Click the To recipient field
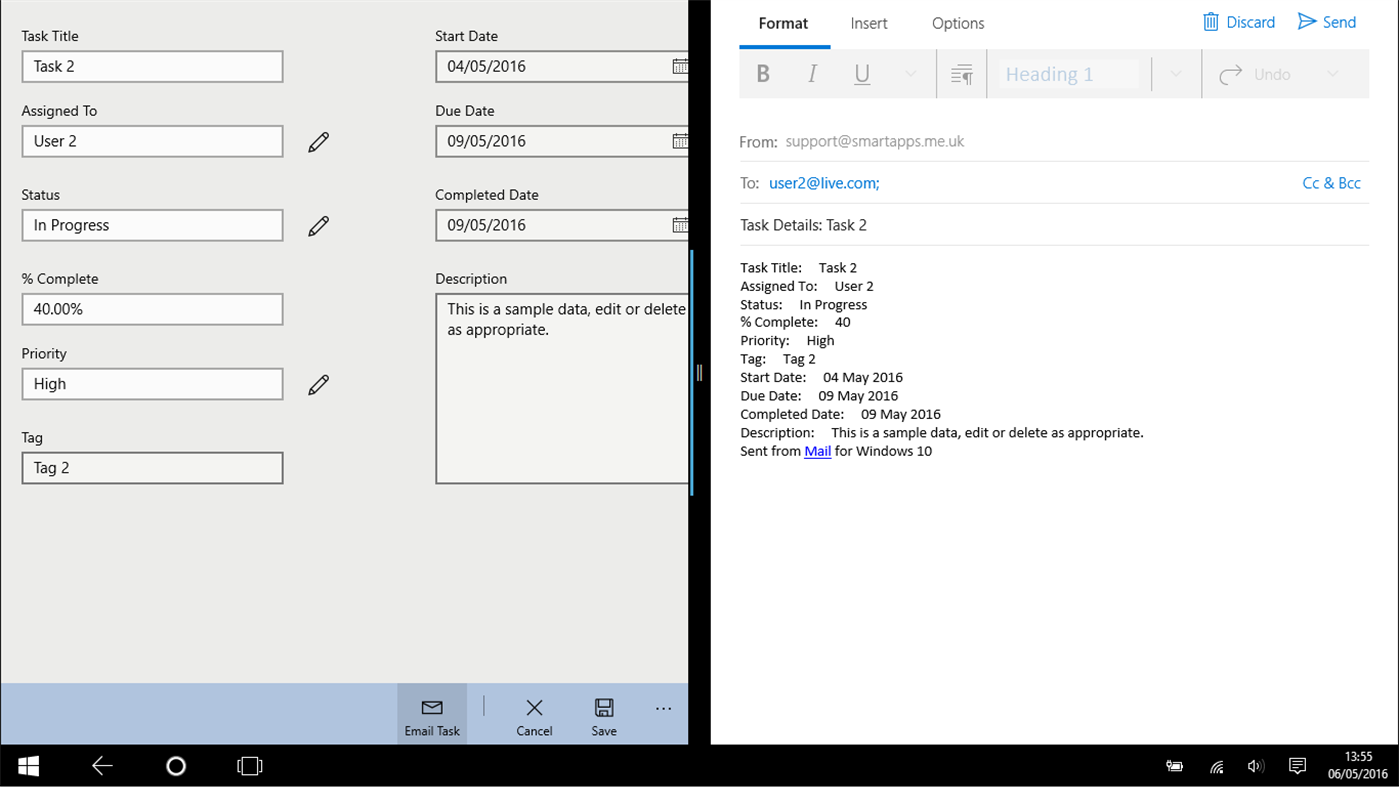The image size is (1399, 787). click(x=823, y=183)
